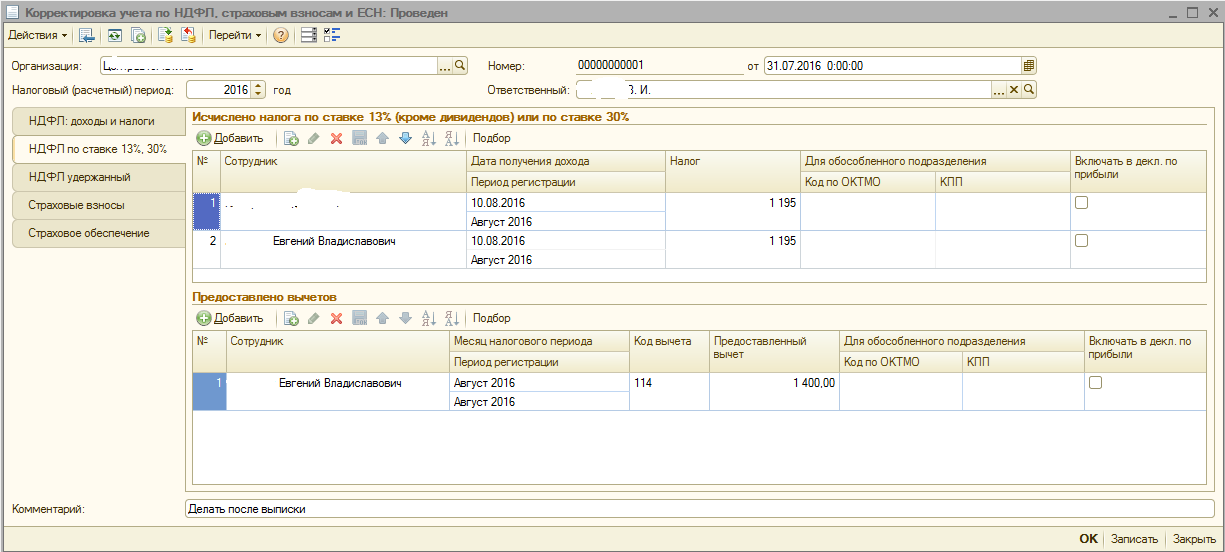Click copy row icon in deductions toolbar
Image resolution: width=1225 pixels, height=552 pixels.
292,318
